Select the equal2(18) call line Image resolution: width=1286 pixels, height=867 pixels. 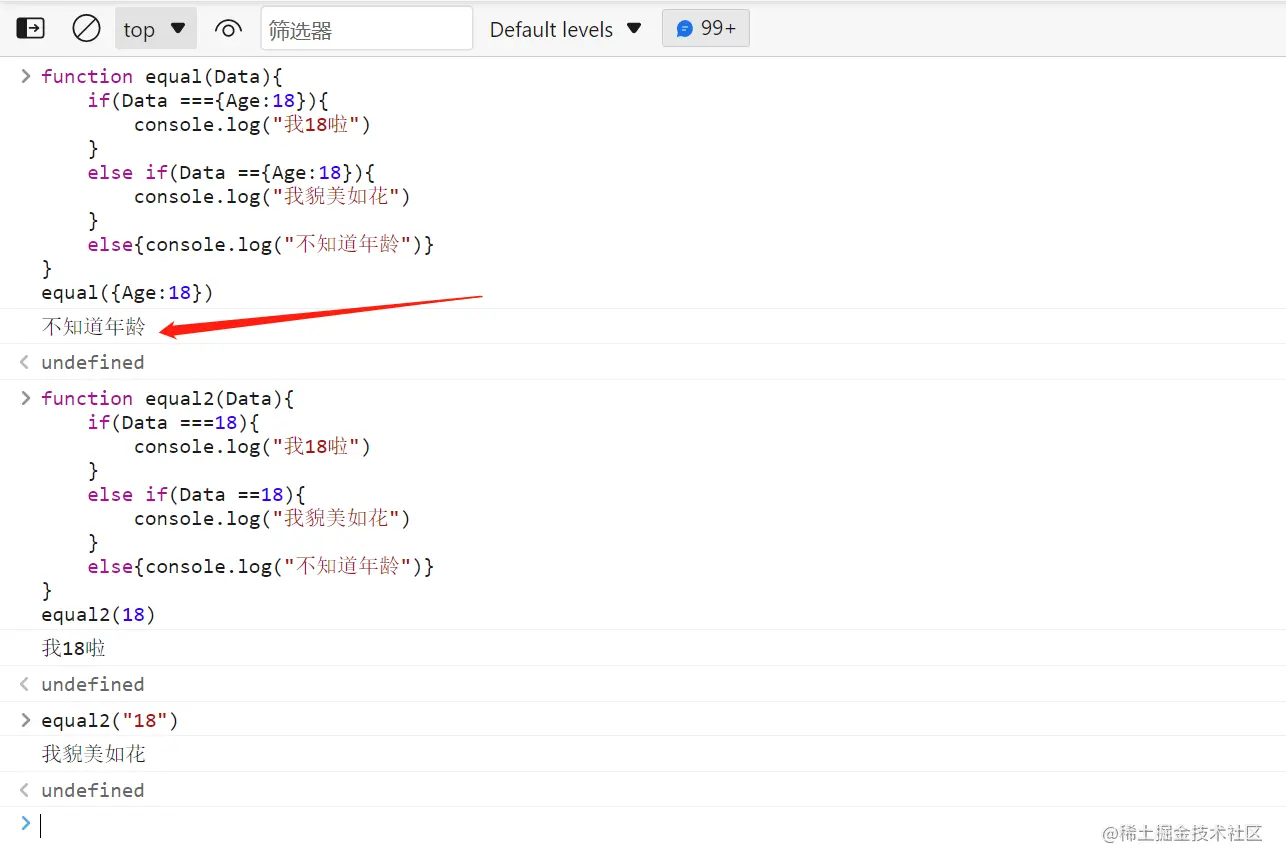[98, 614]
